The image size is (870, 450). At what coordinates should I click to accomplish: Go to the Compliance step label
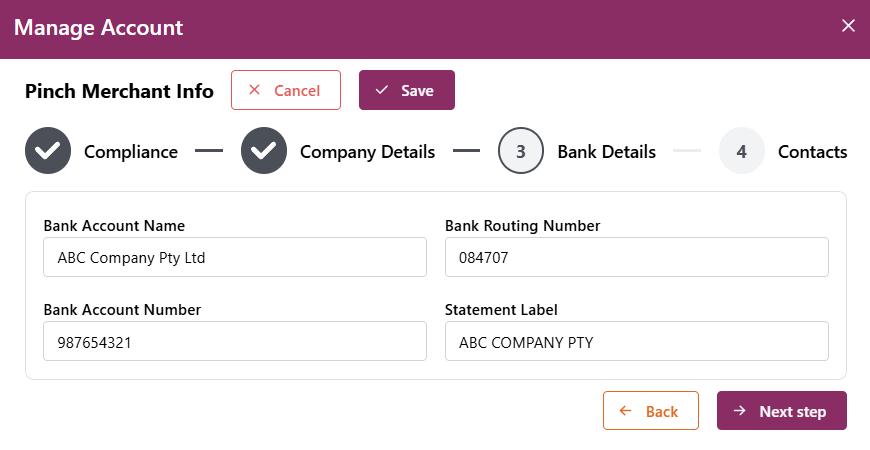click(x=131, y=152)
